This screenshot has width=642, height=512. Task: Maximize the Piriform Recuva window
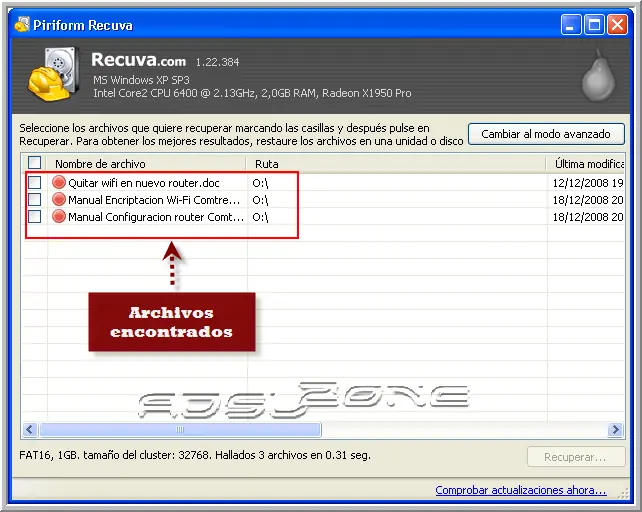[x=594, y=25]
